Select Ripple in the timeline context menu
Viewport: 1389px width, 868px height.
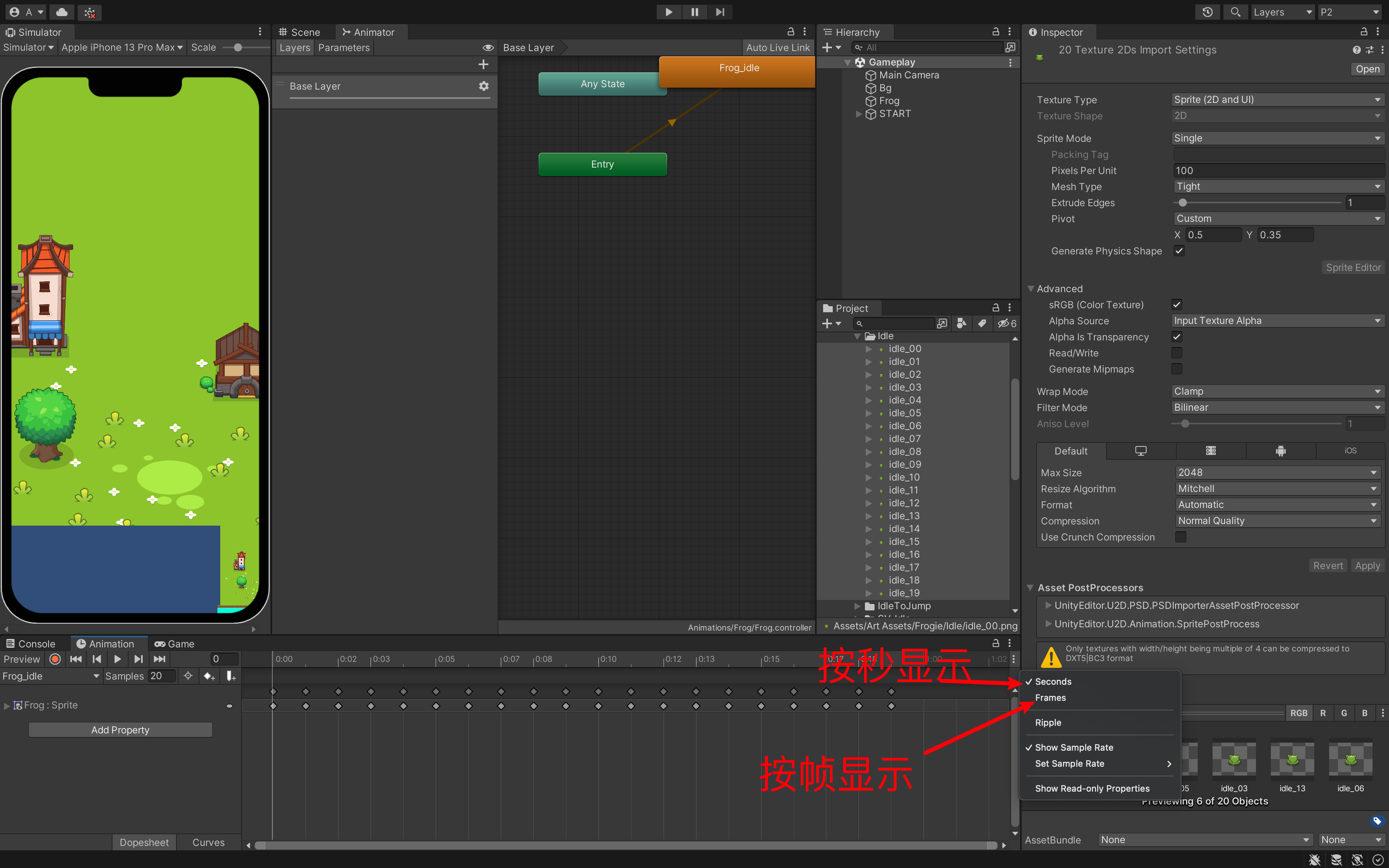click(1048, 722)
